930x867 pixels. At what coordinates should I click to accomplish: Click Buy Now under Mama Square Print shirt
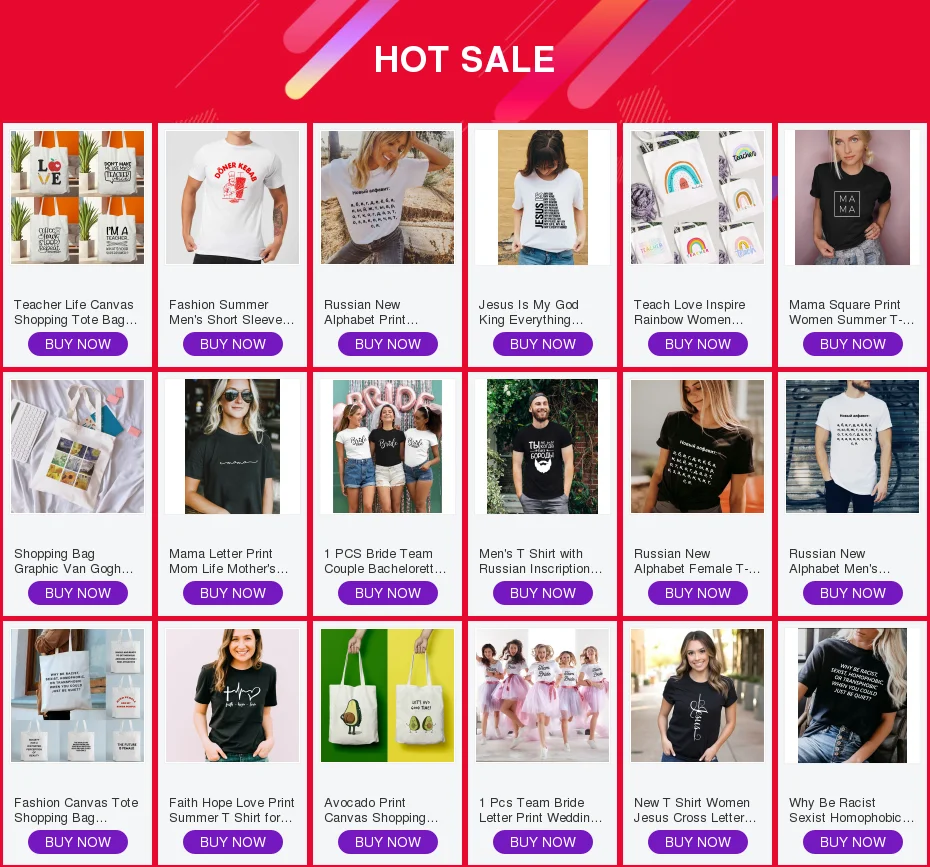[x=853, y=344]
